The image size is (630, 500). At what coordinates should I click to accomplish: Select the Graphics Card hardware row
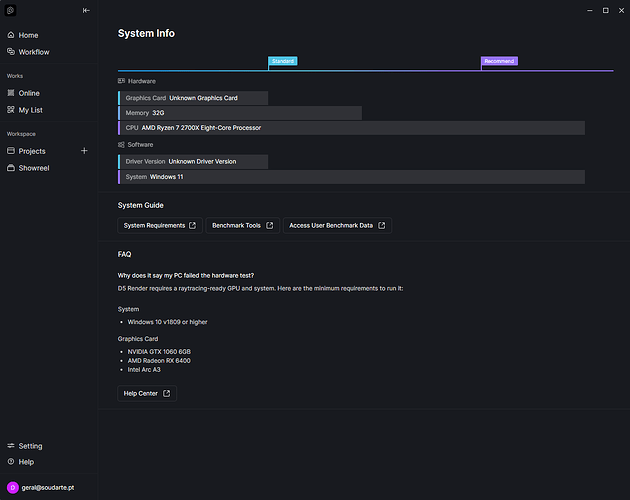tap(194, 98)
